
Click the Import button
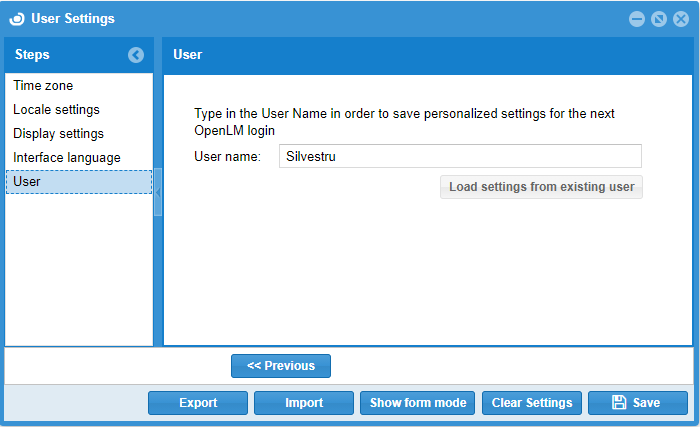(x=304, y=403)
